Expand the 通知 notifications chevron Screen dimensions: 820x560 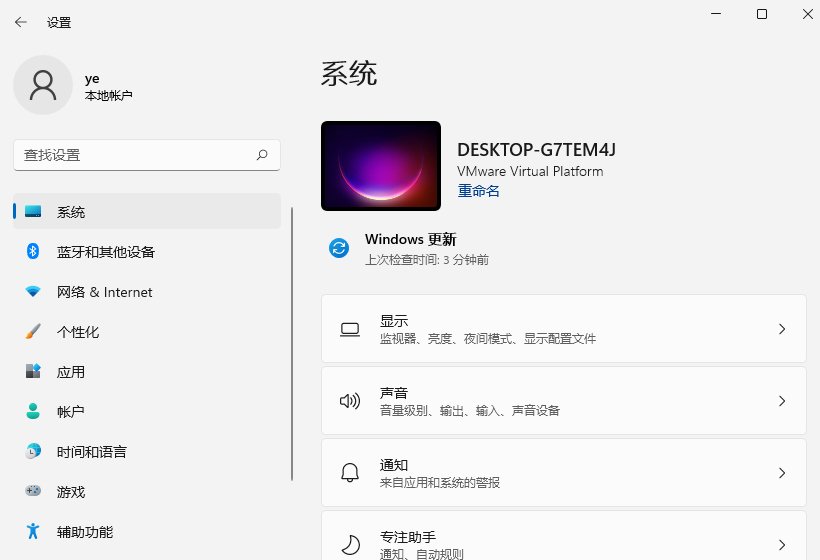782,473
